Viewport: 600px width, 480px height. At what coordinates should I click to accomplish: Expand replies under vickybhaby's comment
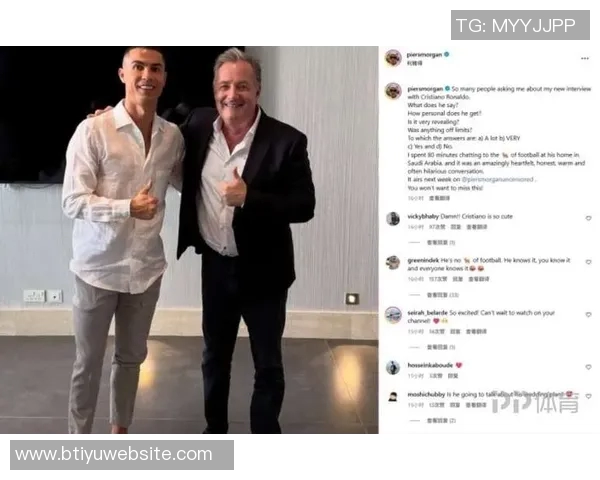click(441, 243)
